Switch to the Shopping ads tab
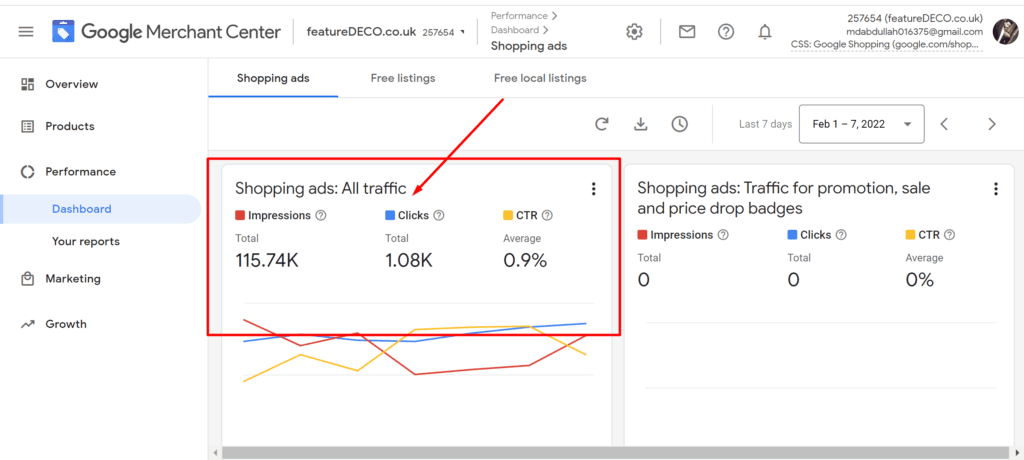 (x=273, y=78)
